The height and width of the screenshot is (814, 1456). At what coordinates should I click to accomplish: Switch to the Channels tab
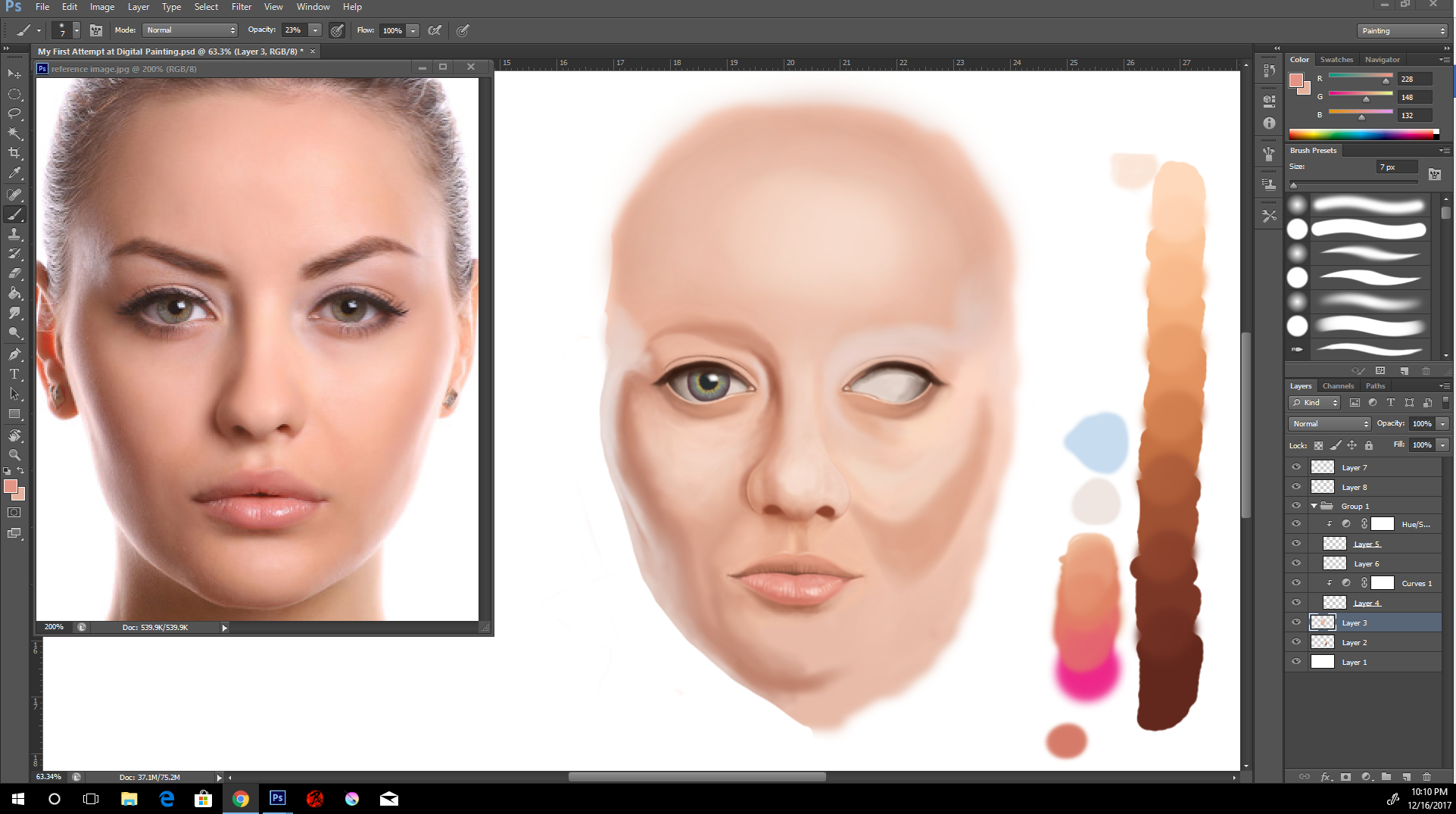coord(1338,386)
